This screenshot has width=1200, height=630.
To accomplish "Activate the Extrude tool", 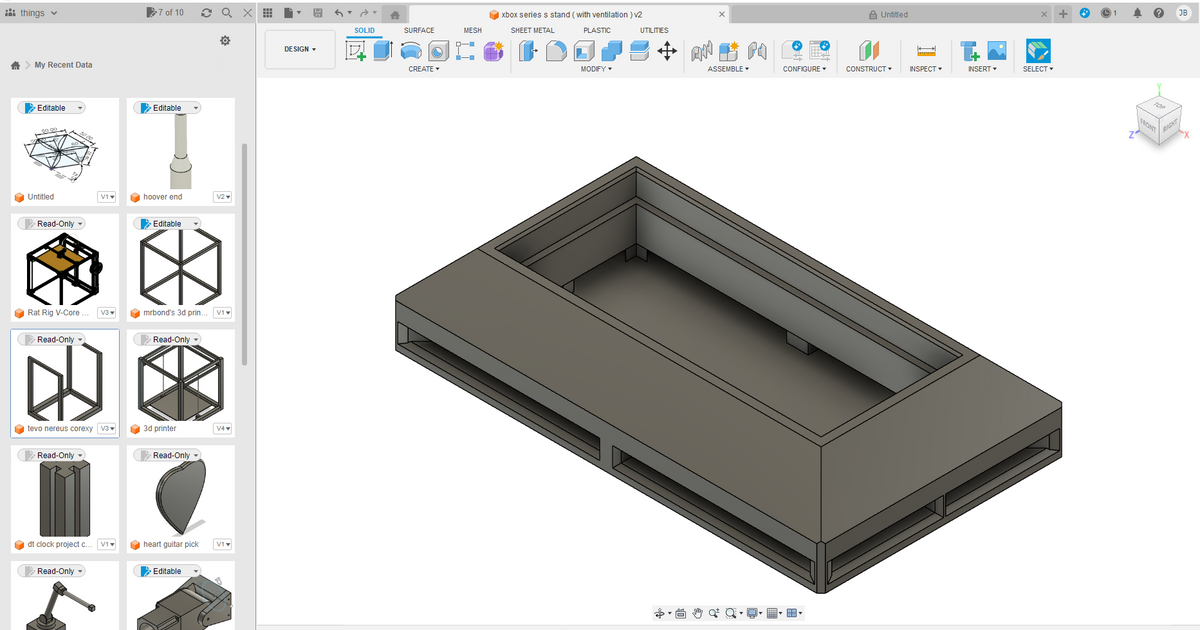I will 381,48.
